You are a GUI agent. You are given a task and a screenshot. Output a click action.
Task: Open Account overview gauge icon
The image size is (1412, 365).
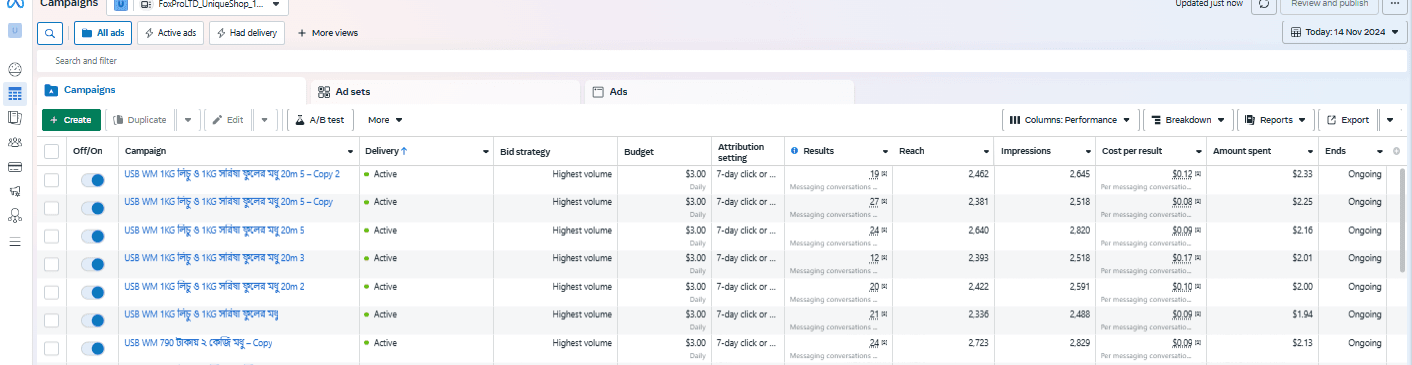(14, 70)
